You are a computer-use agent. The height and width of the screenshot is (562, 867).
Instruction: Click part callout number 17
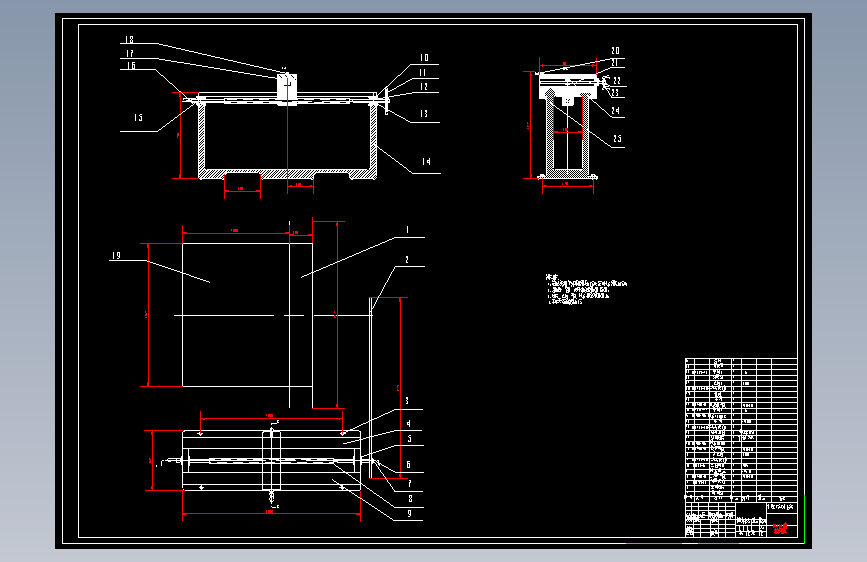coord(129,54)
